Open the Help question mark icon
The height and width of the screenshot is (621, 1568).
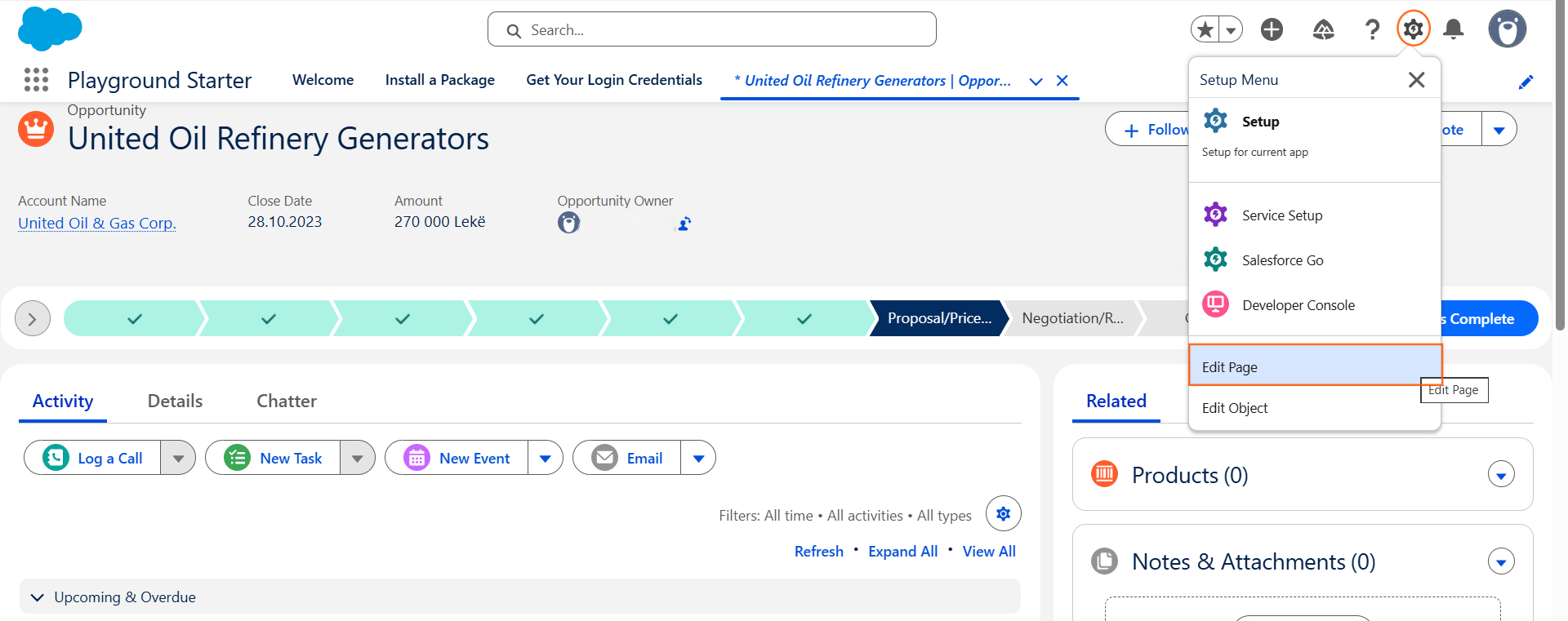(1372, 30)
